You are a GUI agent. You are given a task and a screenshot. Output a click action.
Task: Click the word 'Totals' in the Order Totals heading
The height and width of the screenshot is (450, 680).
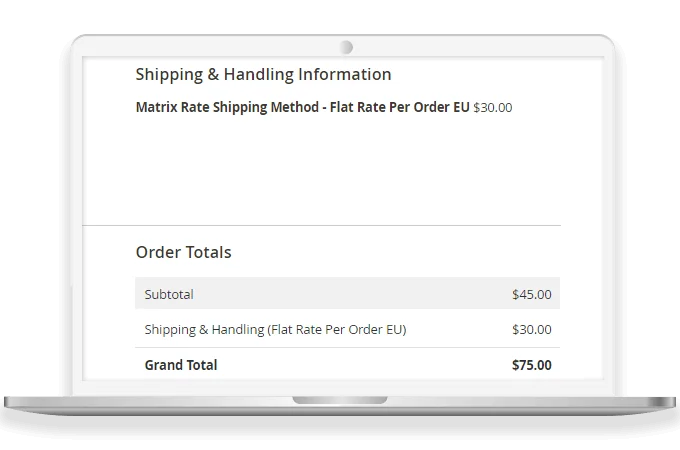point(209,252)
